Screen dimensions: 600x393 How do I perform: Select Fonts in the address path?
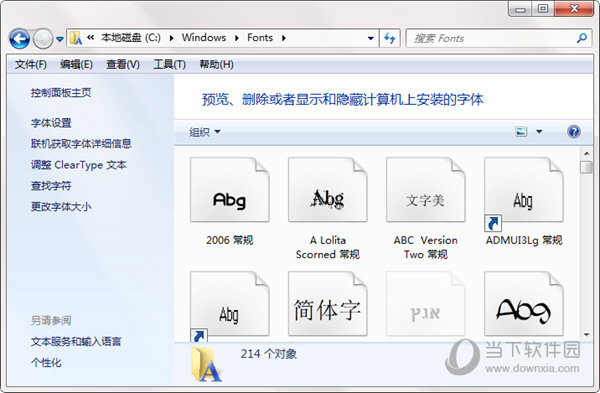click(260, 38)
